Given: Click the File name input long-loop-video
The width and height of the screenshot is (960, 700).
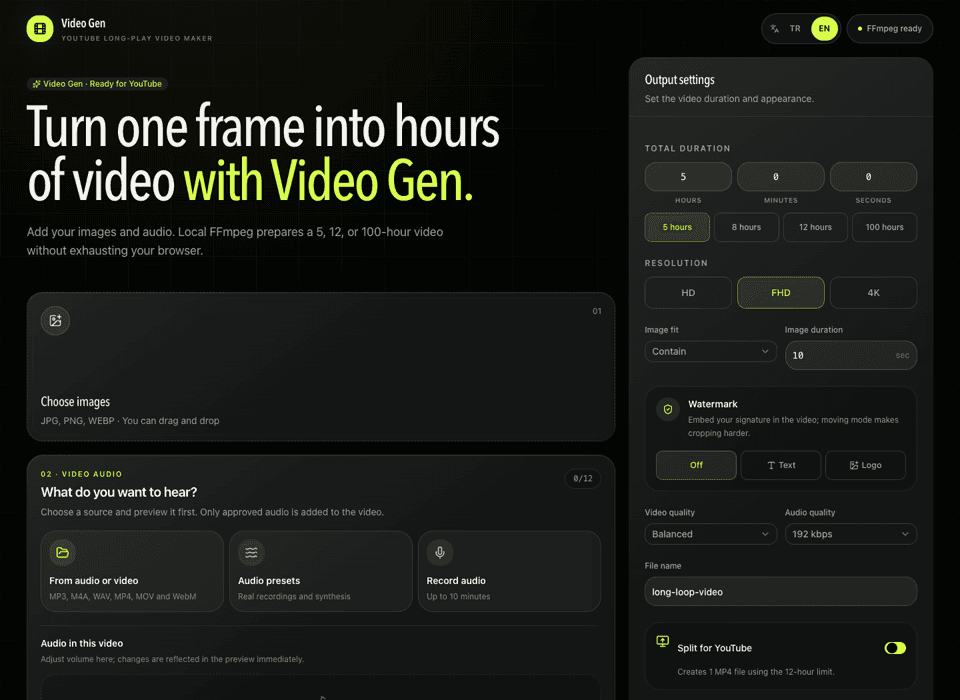Looking at the screenshot, I should tap(781, 592).
